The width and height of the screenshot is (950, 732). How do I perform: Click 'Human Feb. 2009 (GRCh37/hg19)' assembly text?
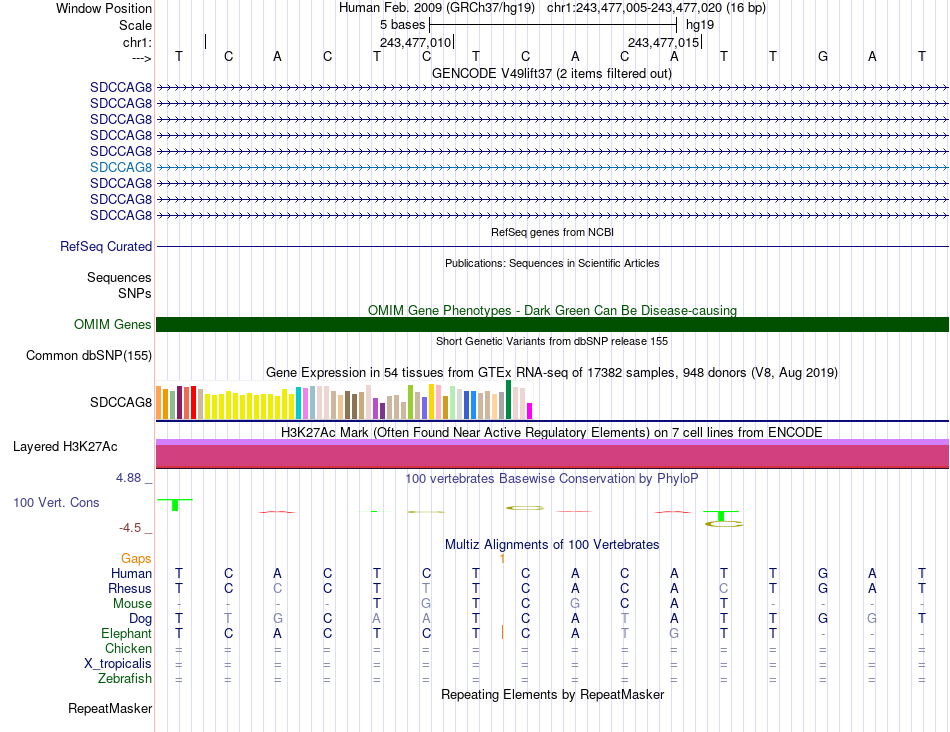tap(437, 8)
